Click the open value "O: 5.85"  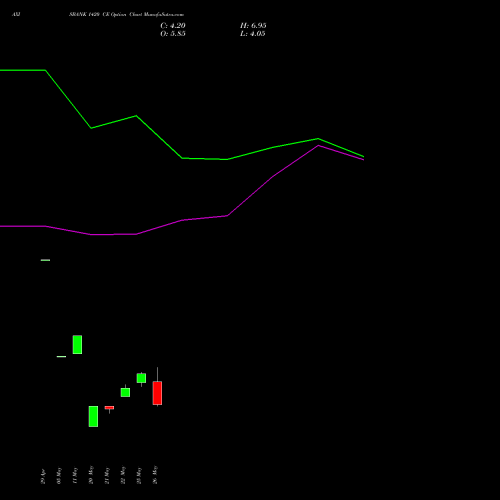(173, 34)
